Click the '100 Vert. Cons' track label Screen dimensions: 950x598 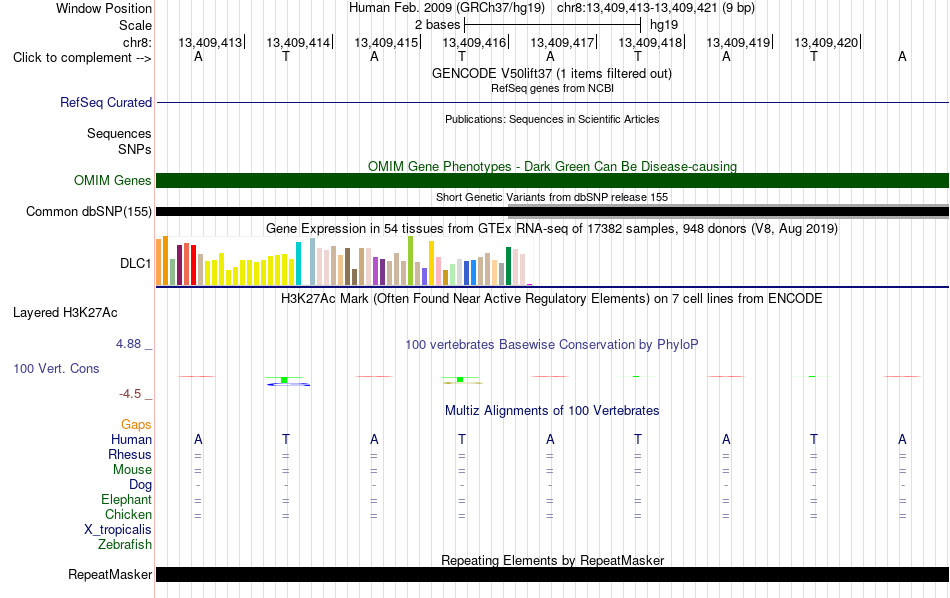click(x=56, y=368)
